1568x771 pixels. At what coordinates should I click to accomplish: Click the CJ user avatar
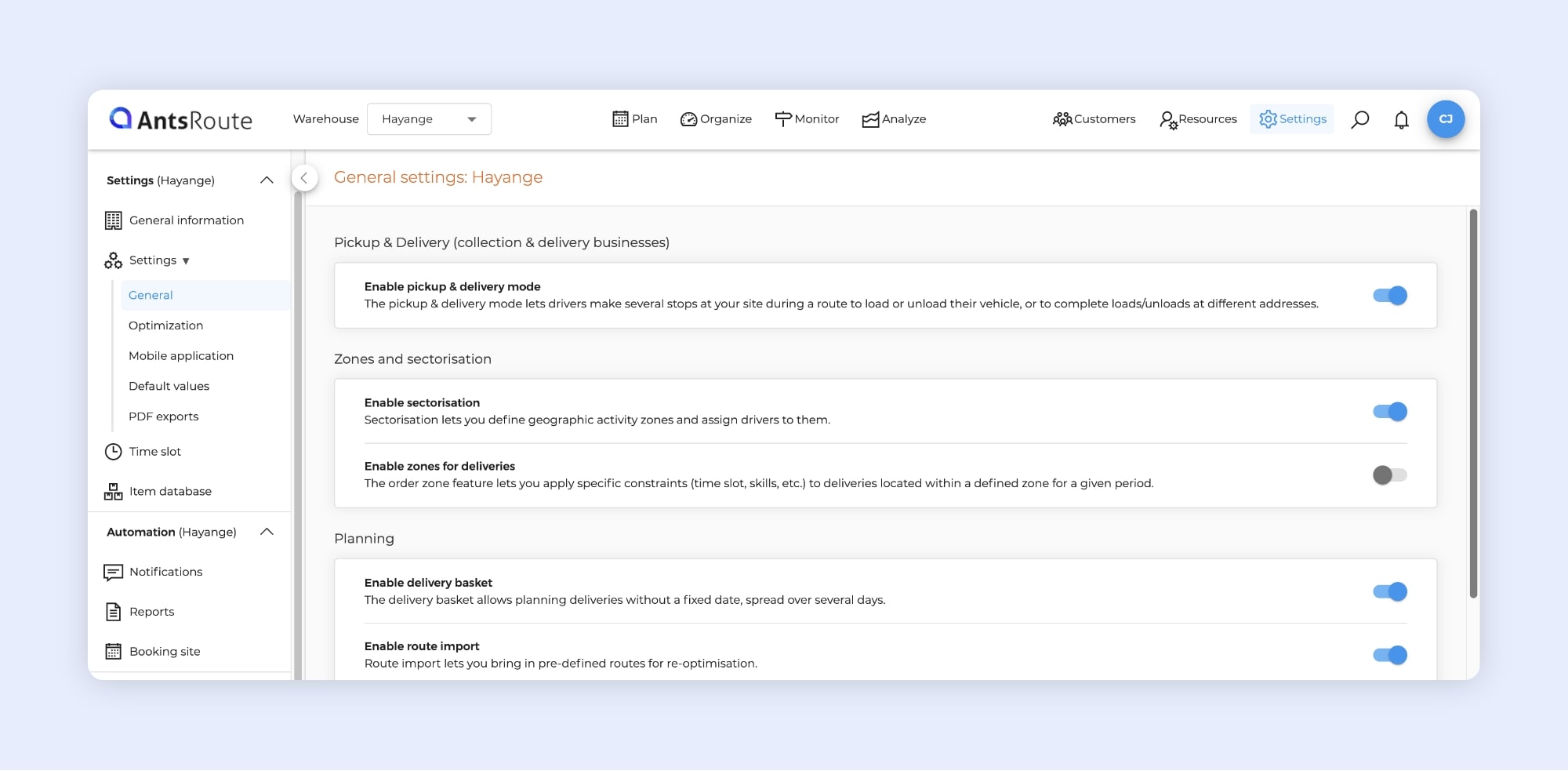tap(1446, 119)
